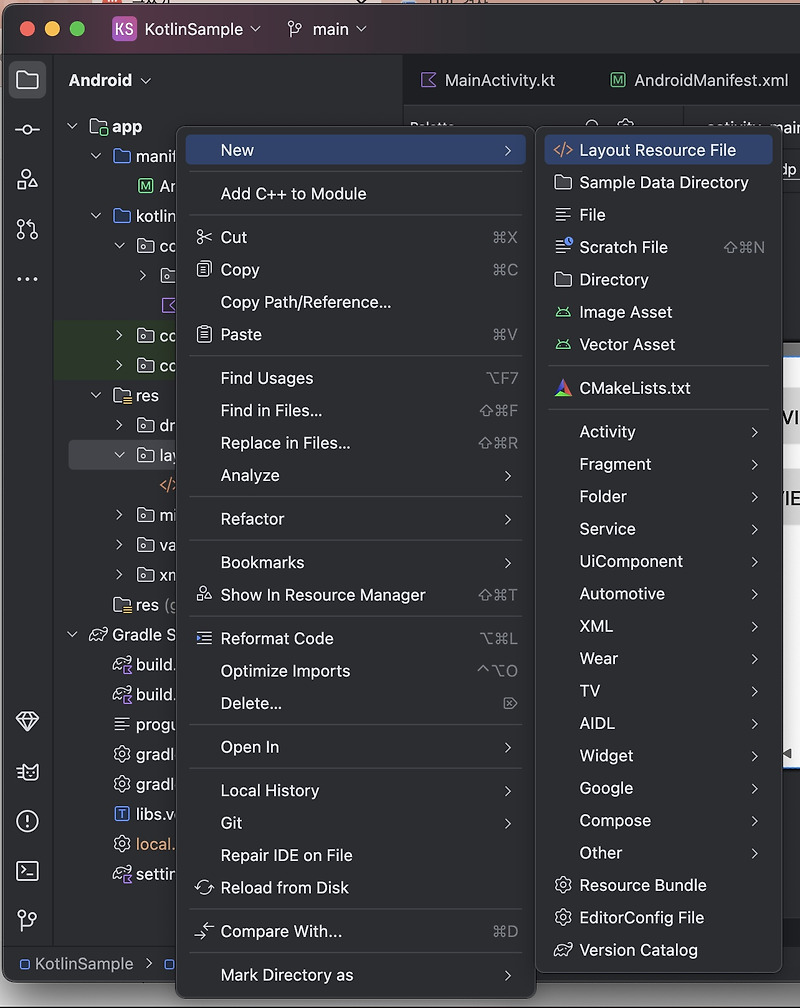This screenshot has height=1008, width=800.
Task: Click Reload from Disk in context menu
Action: (284, 888)
